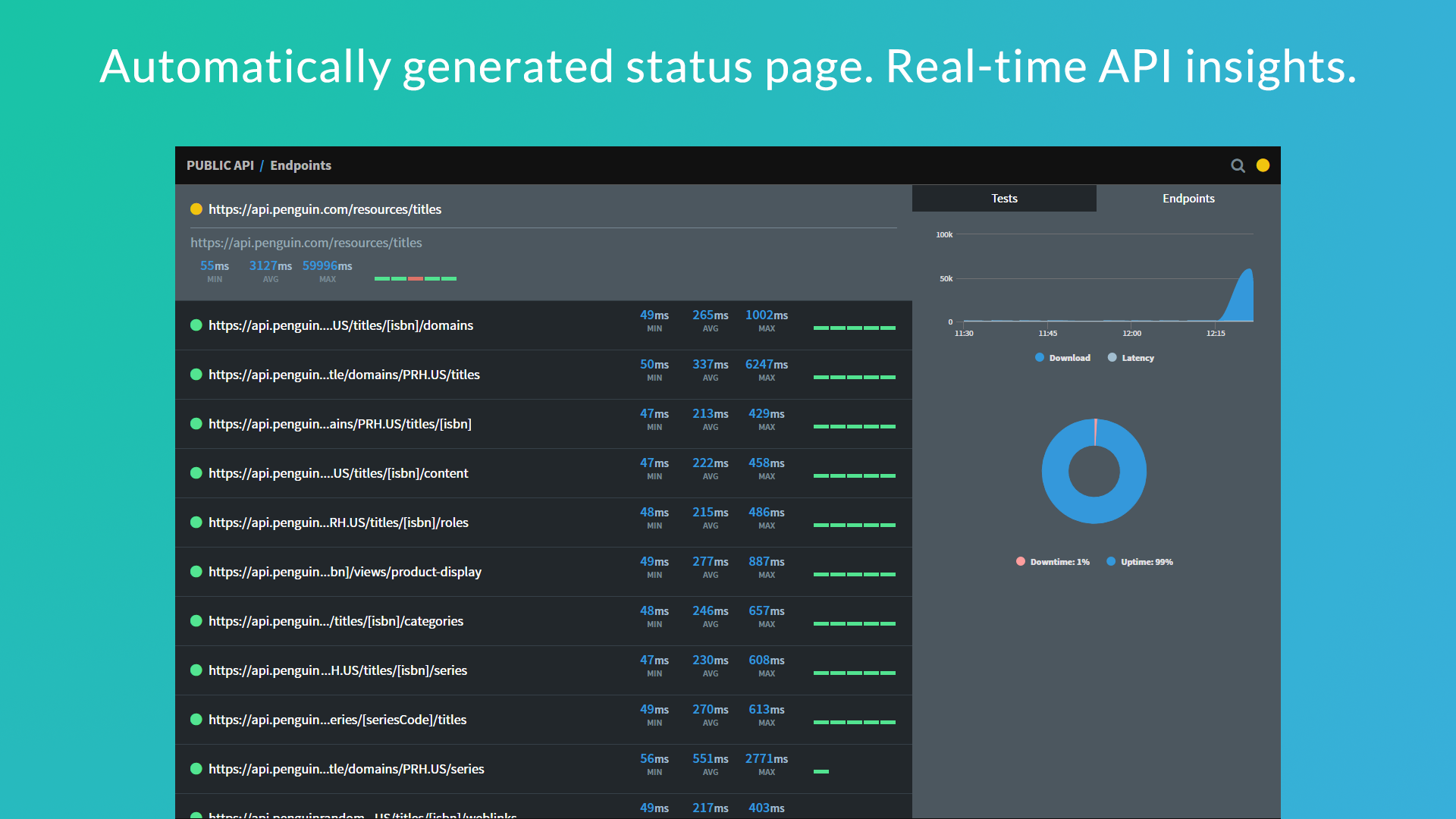The height and width of the screenshot is (819, 1456).
Task: Click the yellow status dot in header
Action: (x=1263, y=165)
